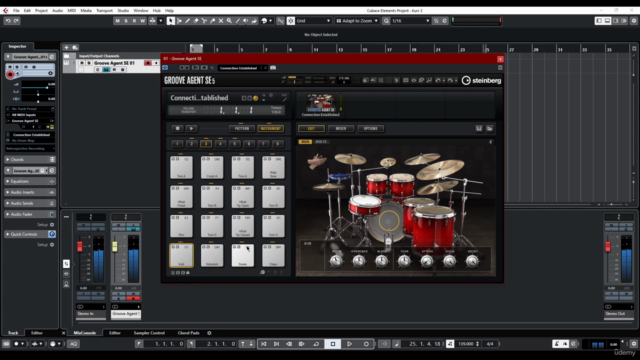Click the Groove Agent pattern play button
The width and height of the screenshot is (640, 360).
tap(191, 129)
